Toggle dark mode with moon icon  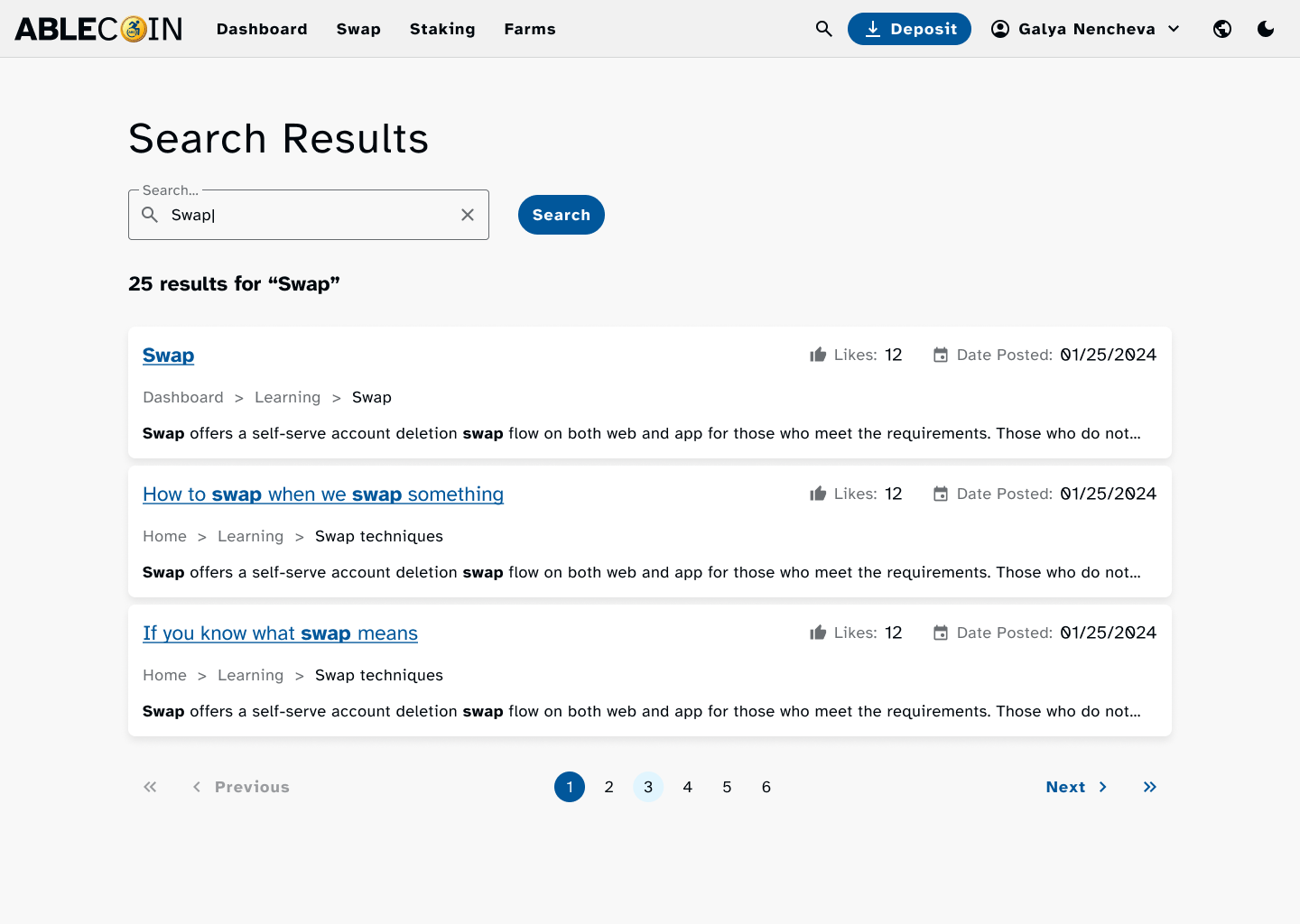[x=1266, y=29]
